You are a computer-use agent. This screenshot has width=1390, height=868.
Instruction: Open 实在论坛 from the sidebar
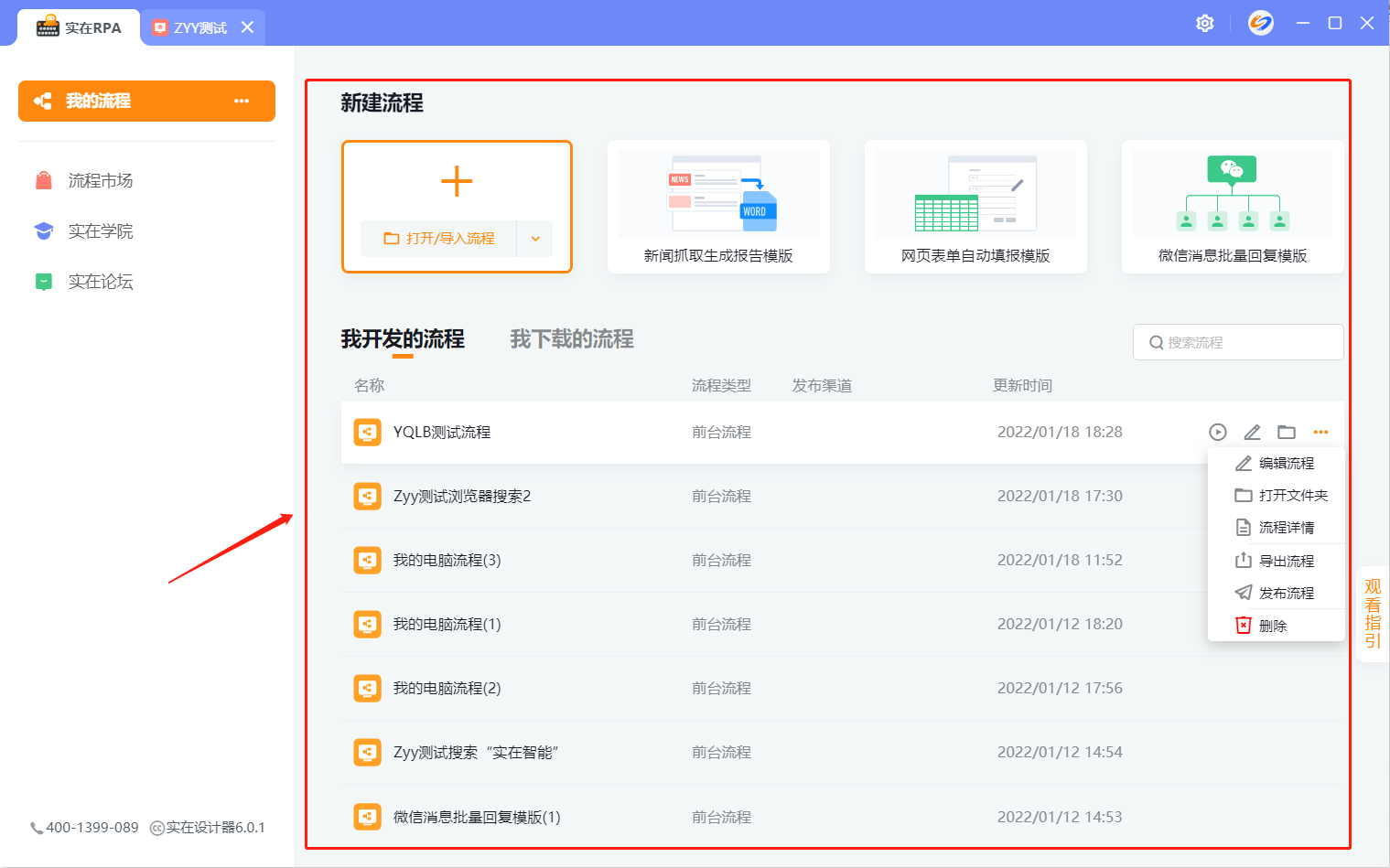tap(101, 281)
